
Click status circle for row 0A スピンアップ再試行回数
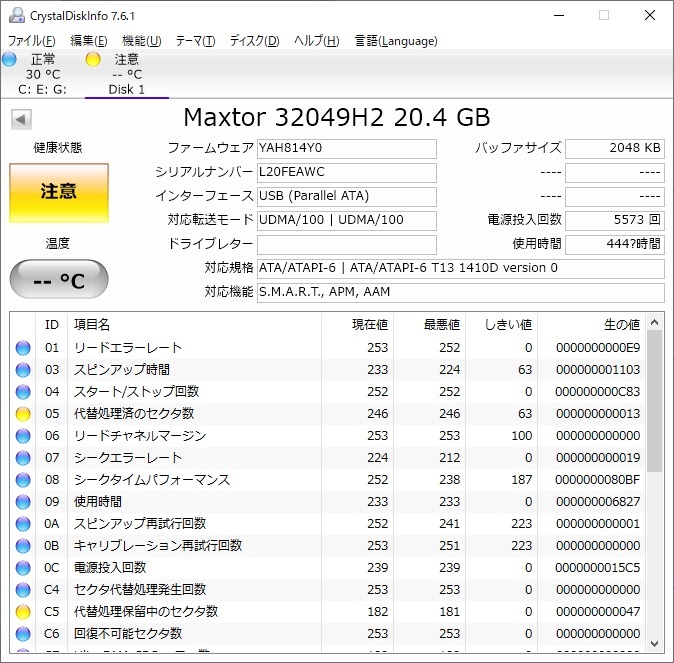click(23, 524)
